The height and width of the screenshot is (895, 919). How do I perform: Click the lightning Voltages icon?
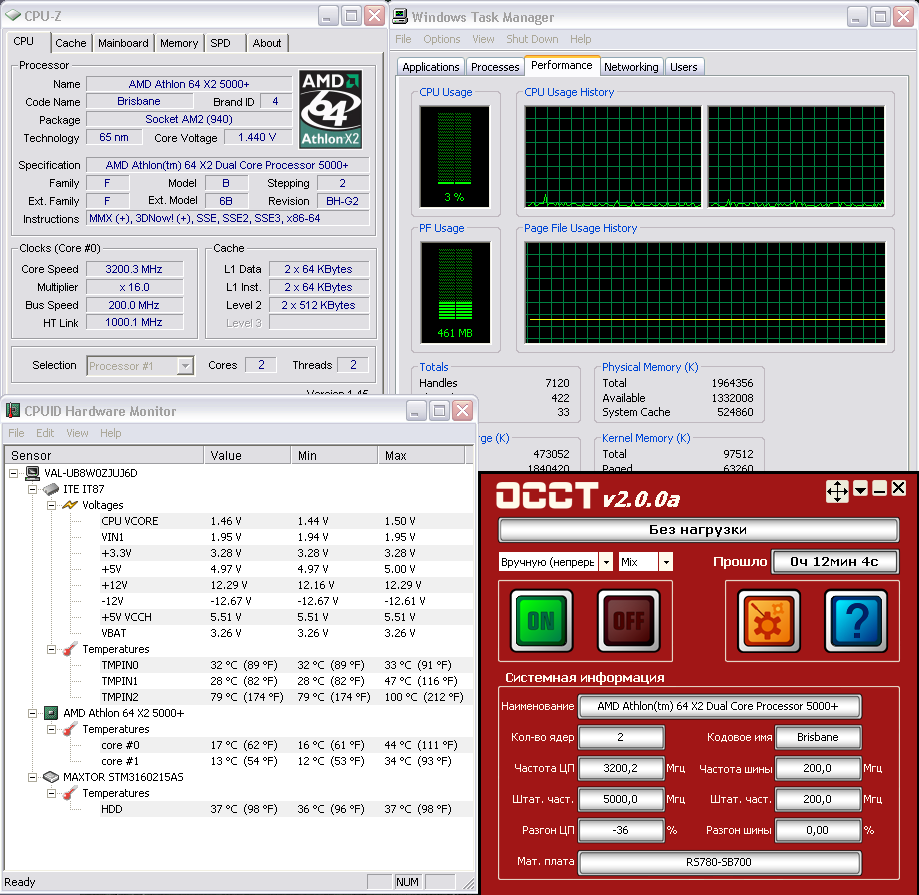[x=70, y=505]
